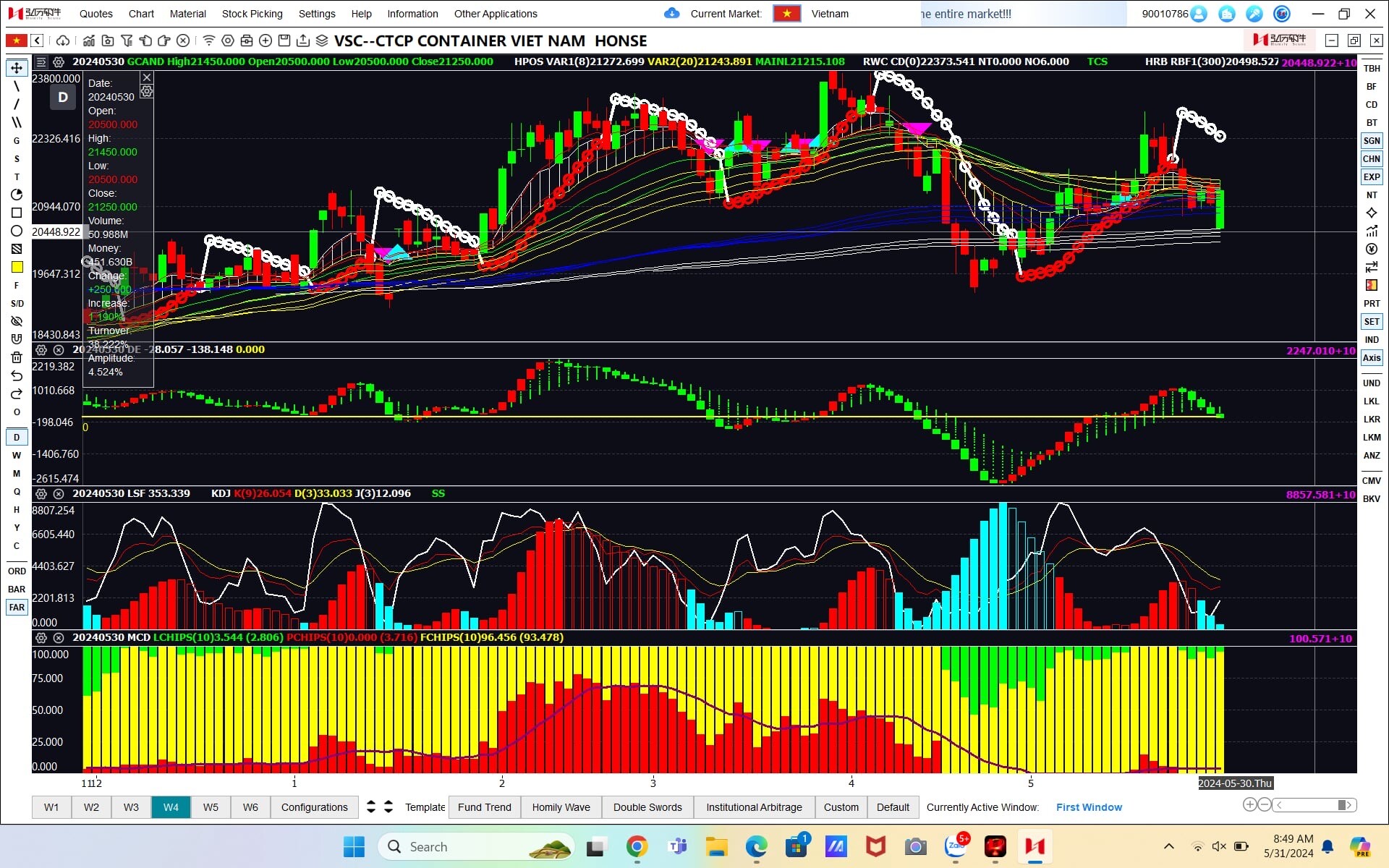
Task: Toggle drawings visibility with the crossed-eye icon
Action: pyautogui.click(x=17, y=321)
